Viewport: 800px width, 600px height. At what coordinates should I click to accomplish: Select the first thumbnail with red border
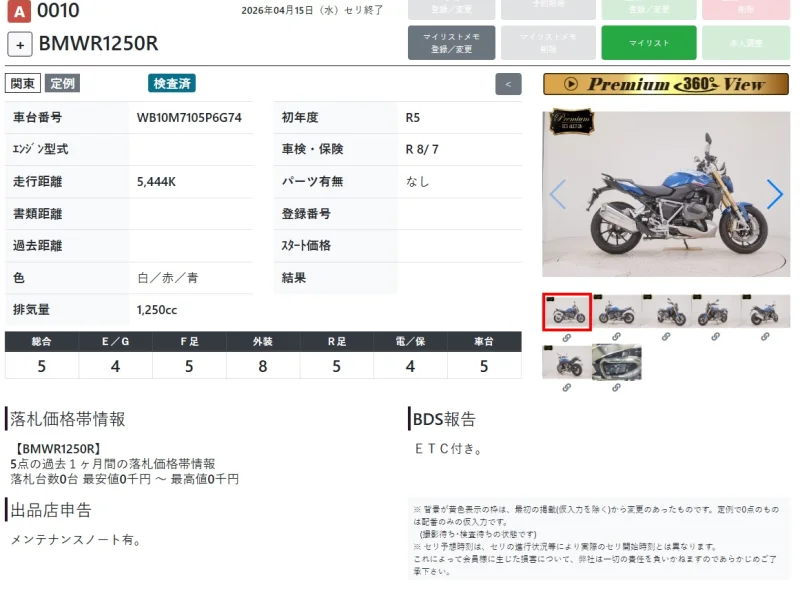(x=567, y=311)
